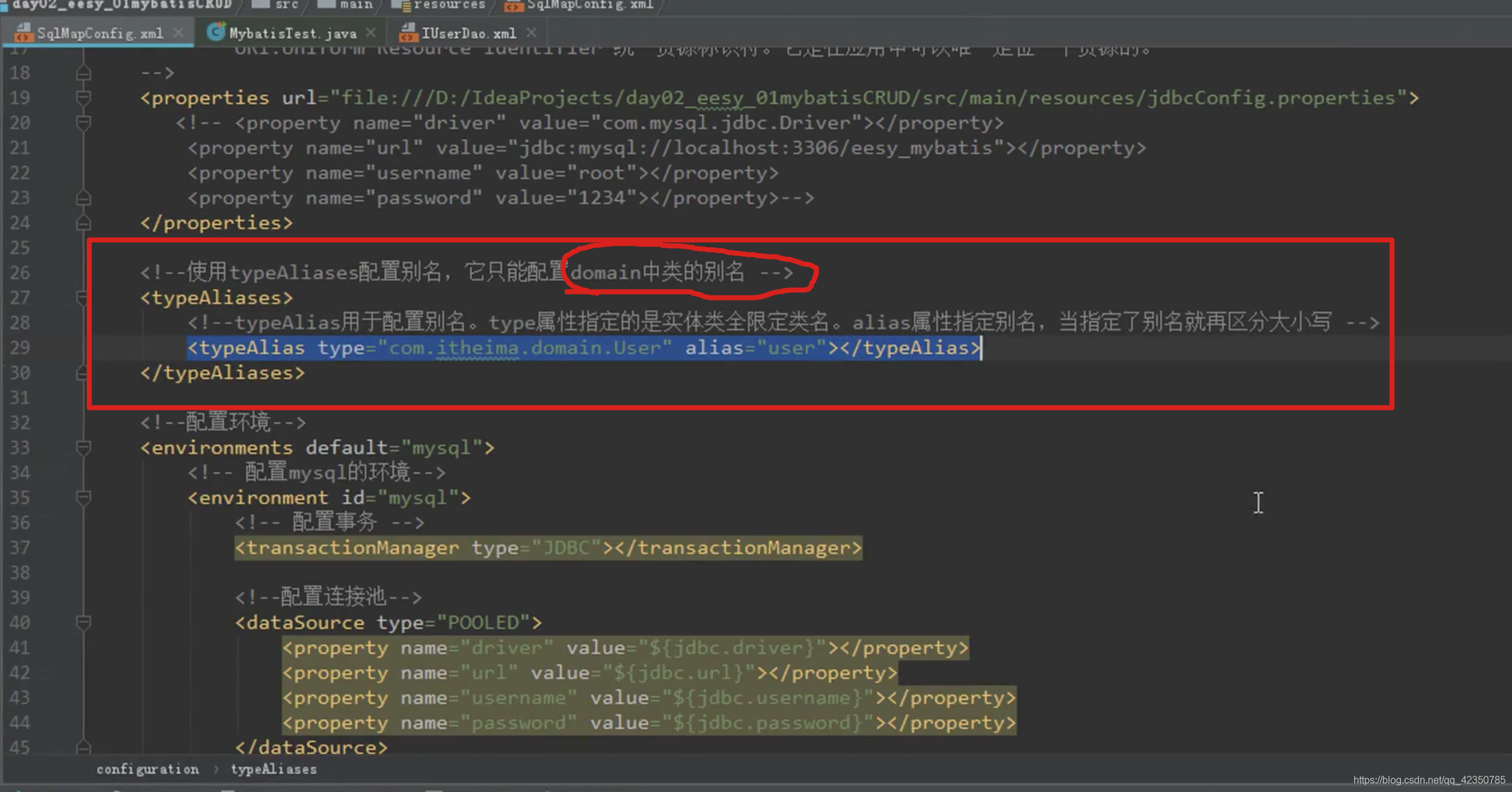Click the XML file icon on SqlMapConfig.xml tab
This screenshot has width=1512, height=792.
pos(24,32)
